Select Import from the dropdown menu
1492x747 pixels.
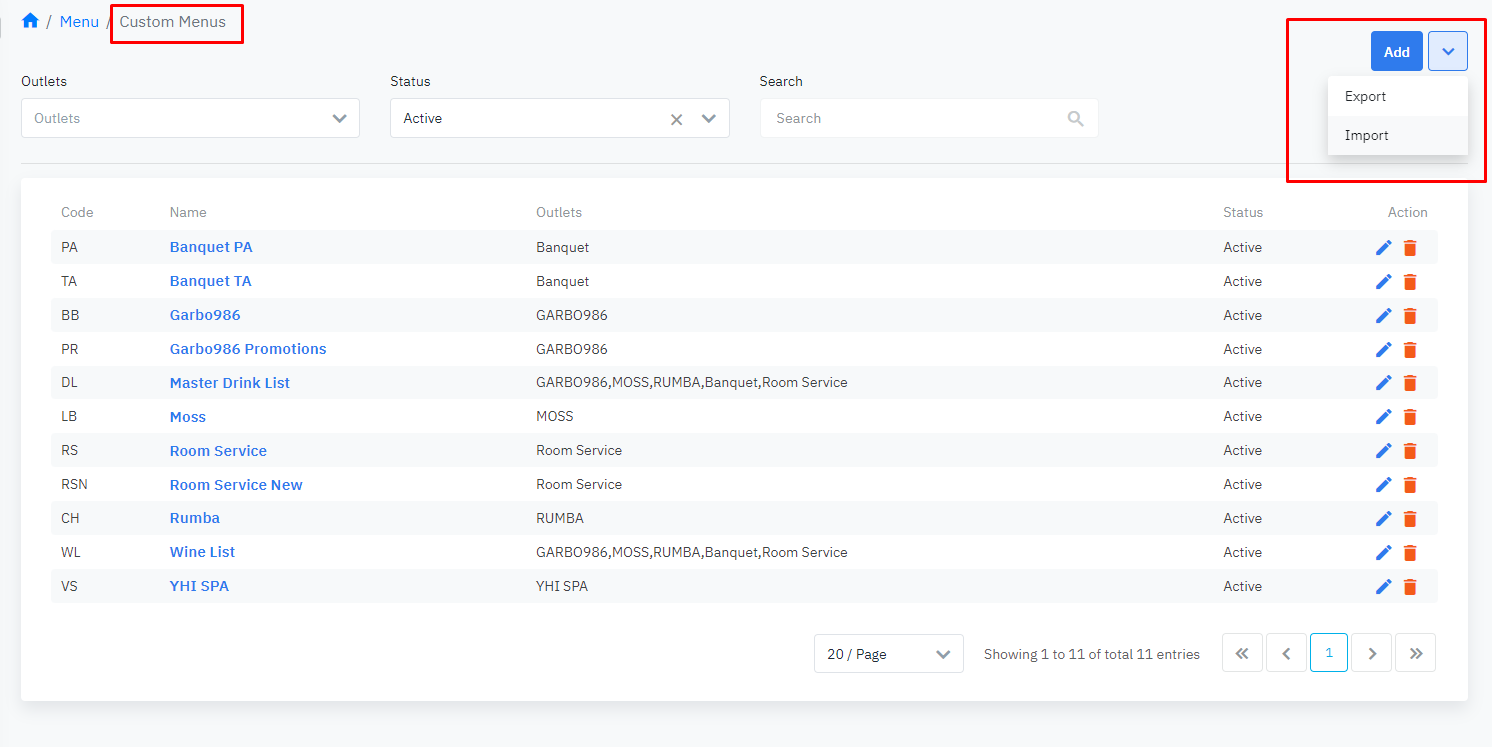pos(1366,136)
